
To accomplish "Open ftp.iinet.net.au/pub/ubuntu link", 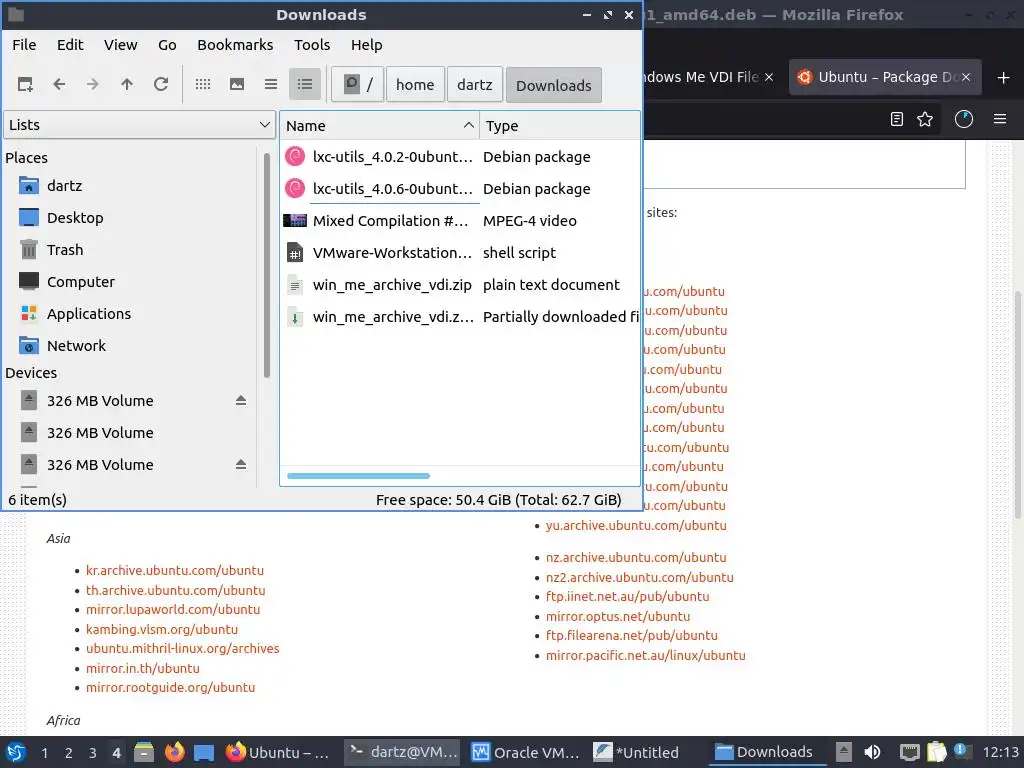I will pyautogui.click(x=628, y=596).
